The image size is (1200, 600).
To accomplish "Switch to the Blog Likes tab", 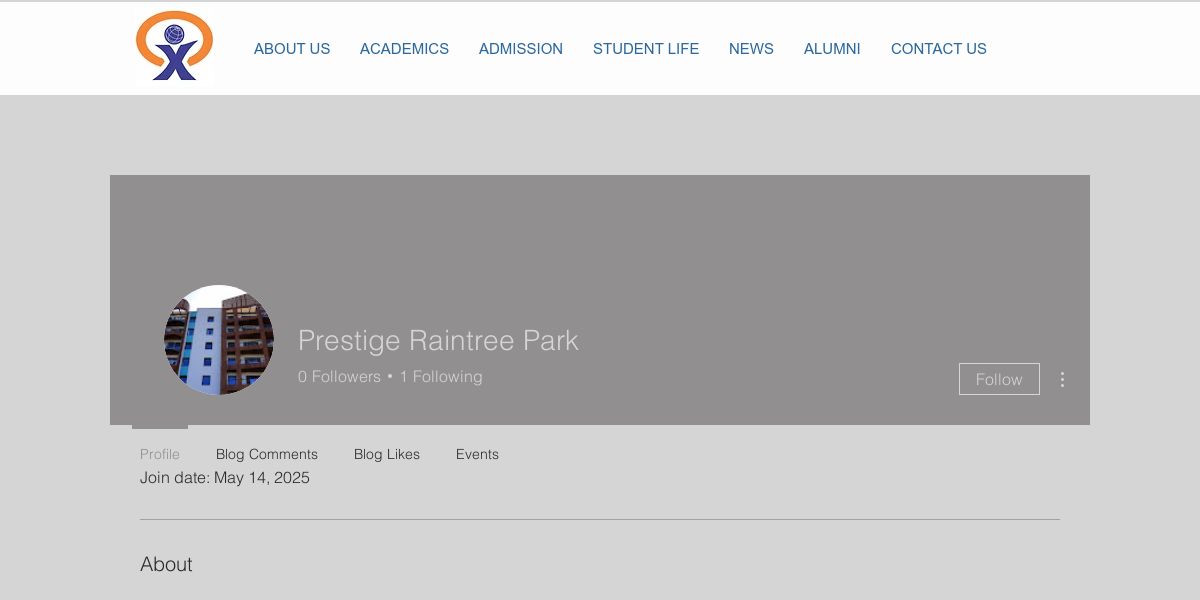I will point(387,454).
